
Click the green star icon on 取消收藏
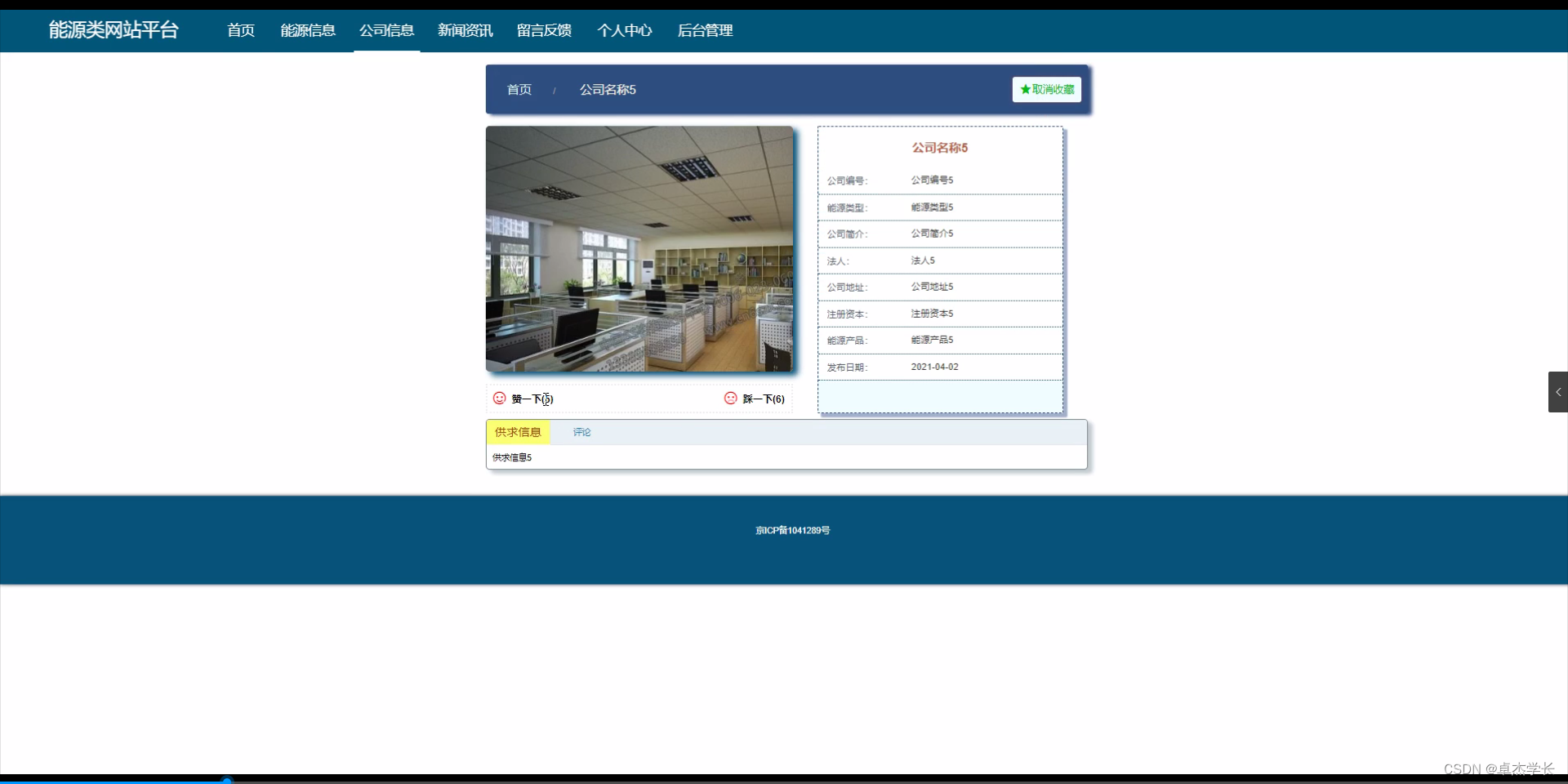point(1025,90)
